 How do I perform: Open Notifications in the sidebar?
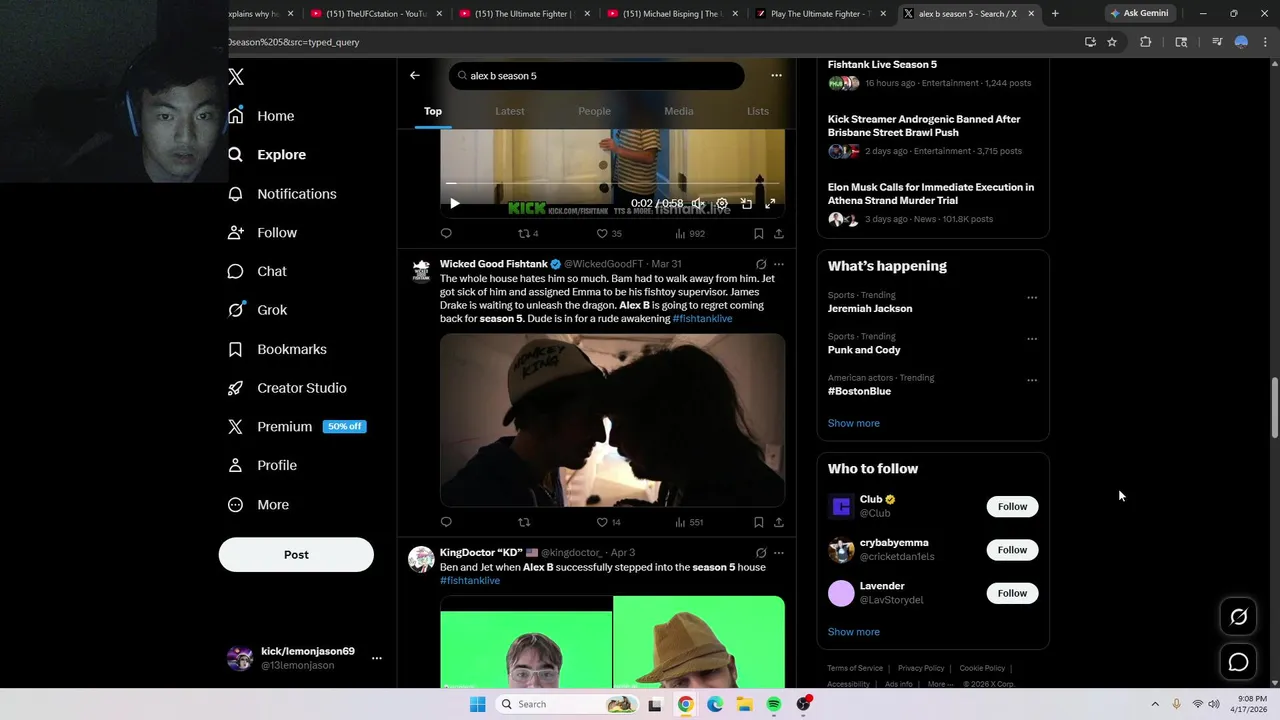click(x=282, y=194)
